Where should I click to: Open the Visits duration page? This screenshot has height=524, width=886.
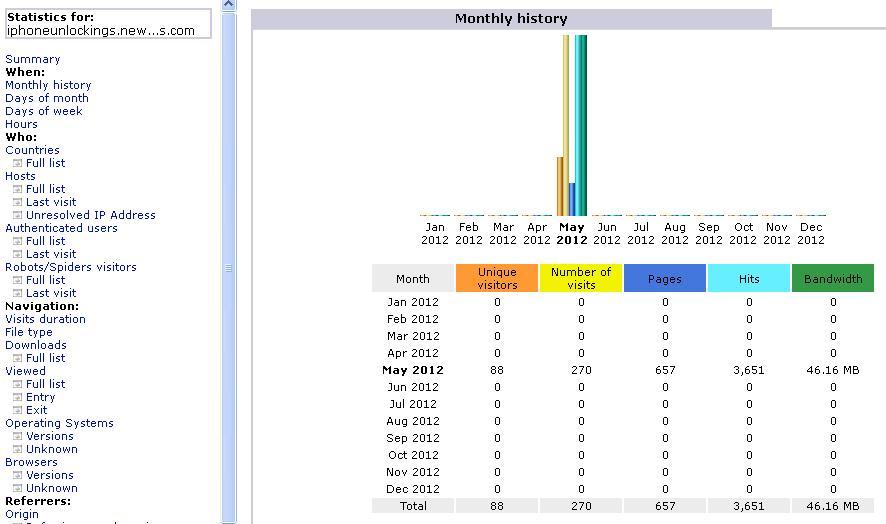[x=45, y=319]
